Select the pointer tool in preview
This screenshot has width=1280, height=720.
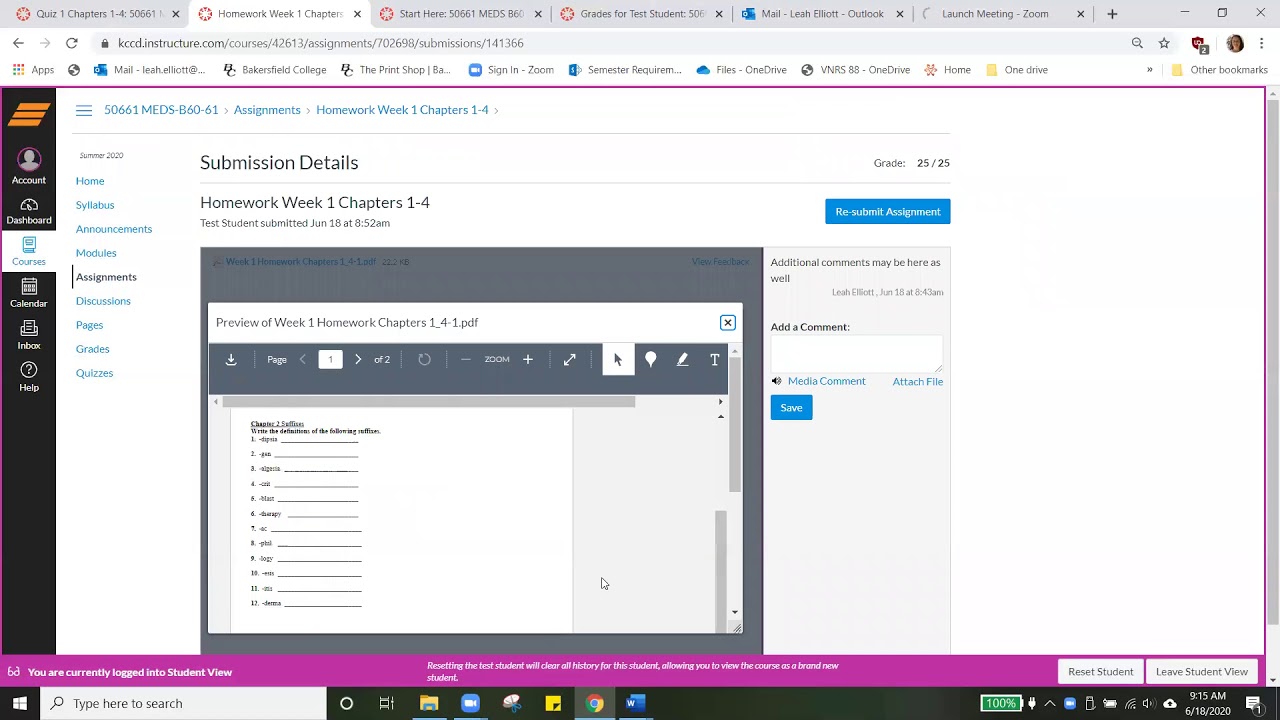(618, 360)
